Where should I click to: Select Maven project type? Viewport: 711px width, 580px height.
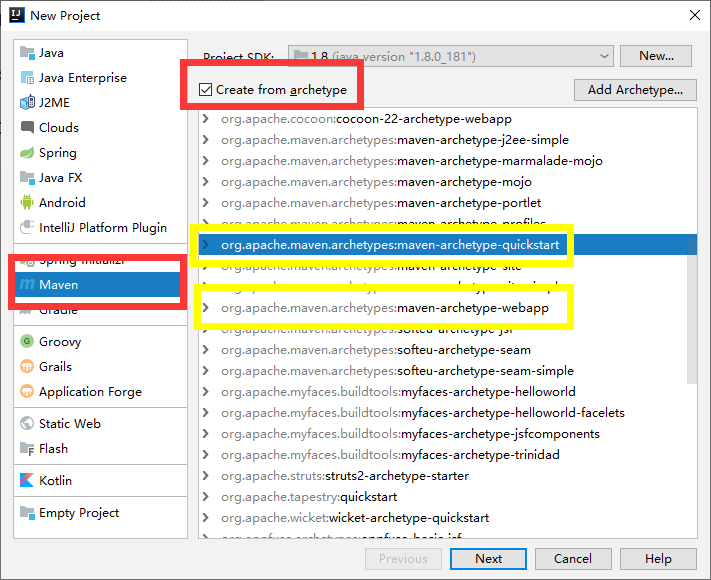pos(100,284)
